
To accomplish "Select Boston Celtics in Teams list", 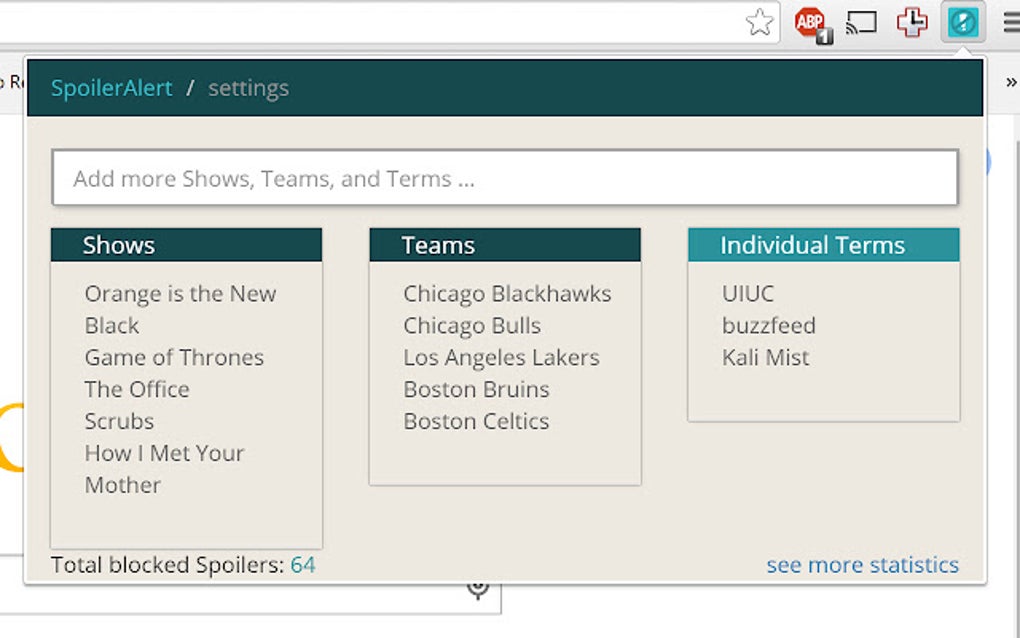I will [476, 421].
